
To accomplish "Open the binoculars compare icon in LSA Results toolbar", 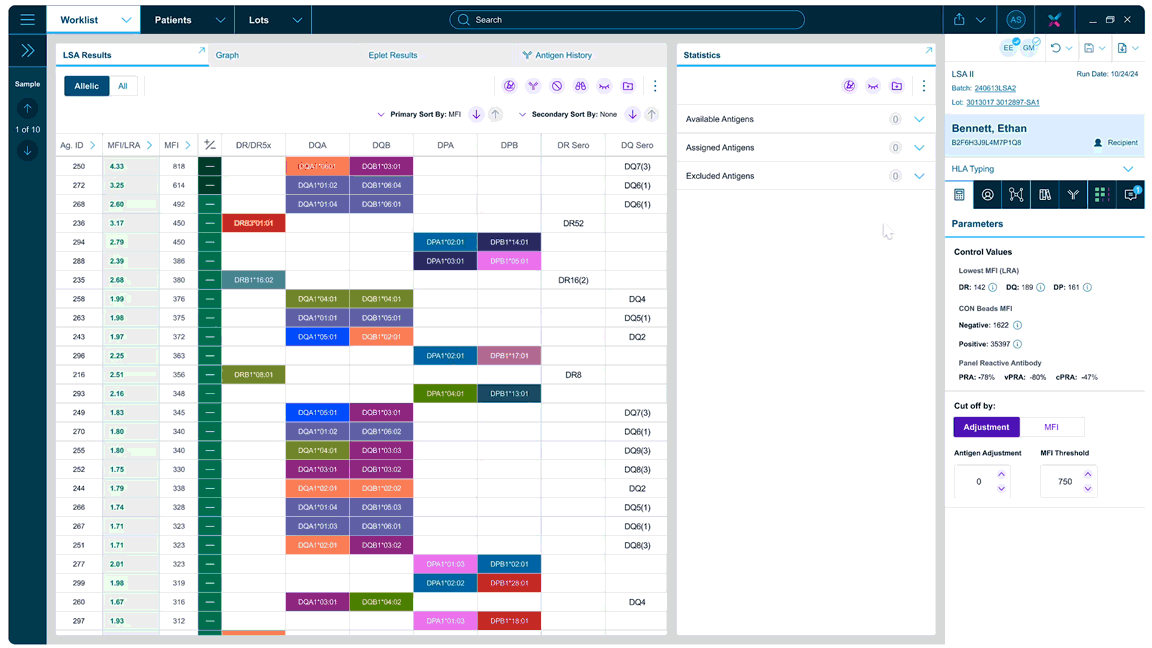I will click(x=581, y=86).
